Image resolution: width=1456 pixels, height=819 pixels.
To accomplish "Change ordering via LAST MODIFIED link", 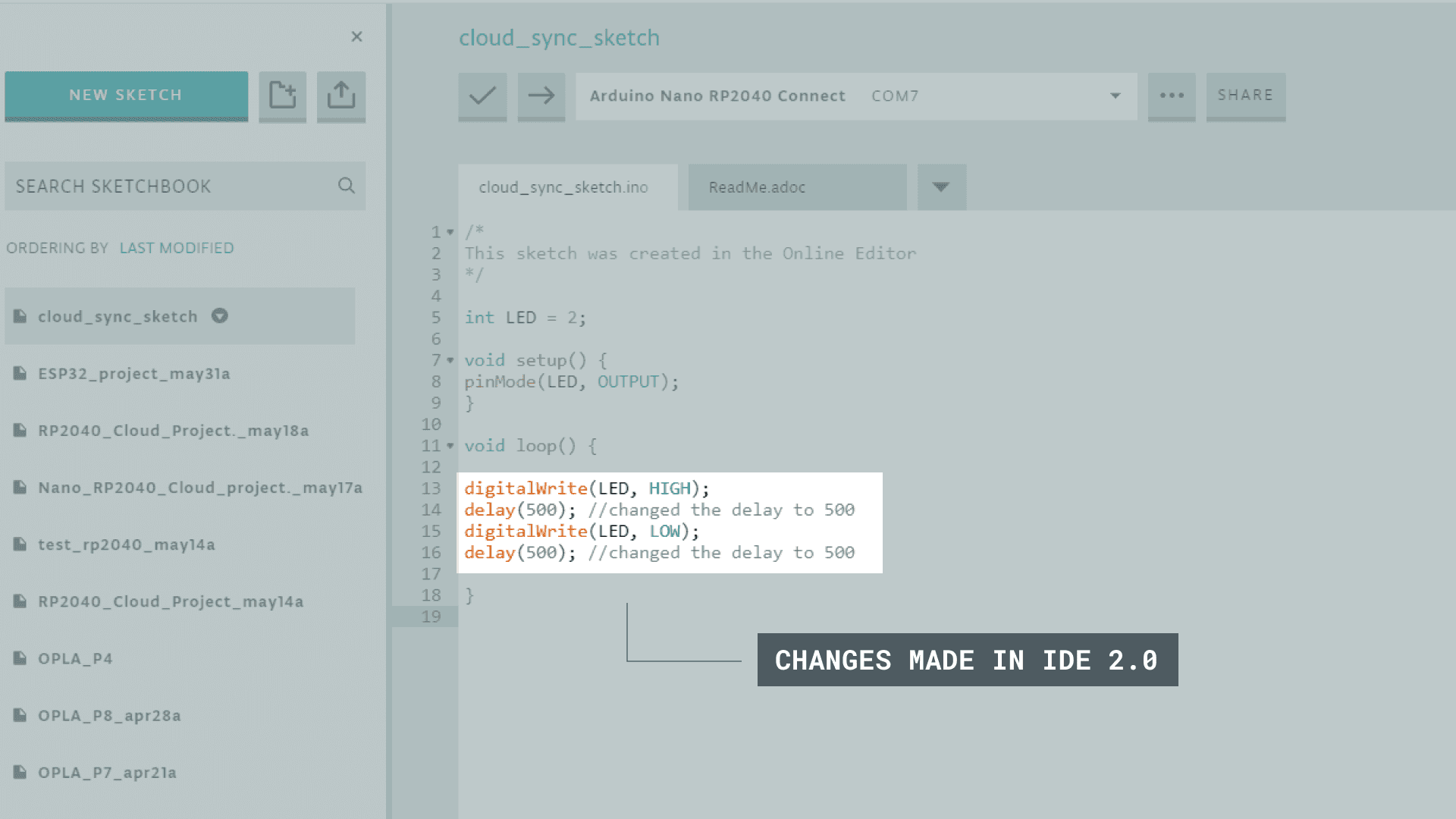I will 177,248.
